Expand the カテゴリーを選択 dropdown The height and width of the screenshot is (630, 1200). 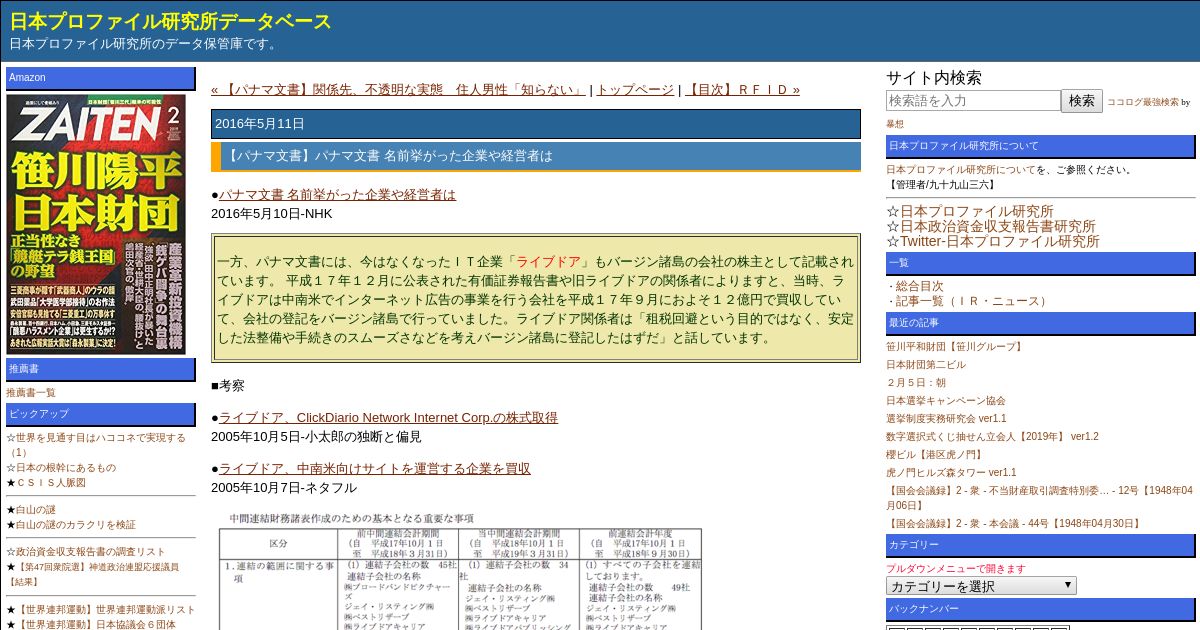click(x=981, y=586)
